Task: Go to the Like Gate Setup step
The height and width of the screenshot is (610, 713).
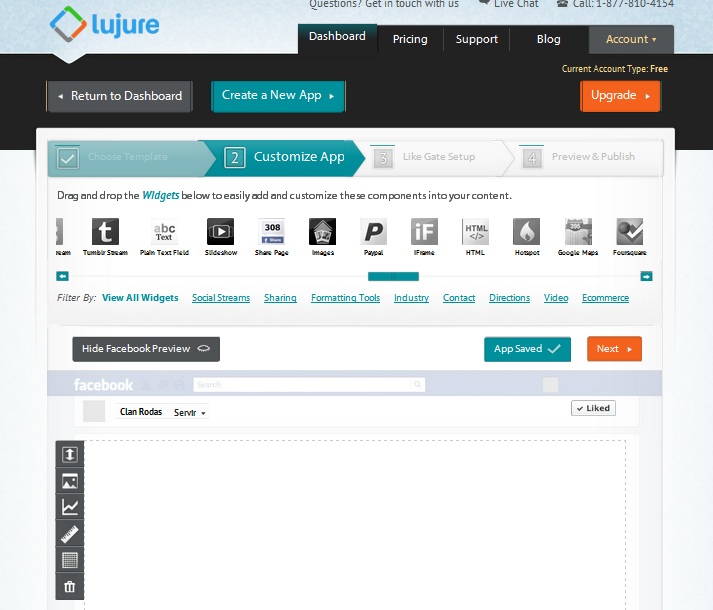Action: point(438,157)
